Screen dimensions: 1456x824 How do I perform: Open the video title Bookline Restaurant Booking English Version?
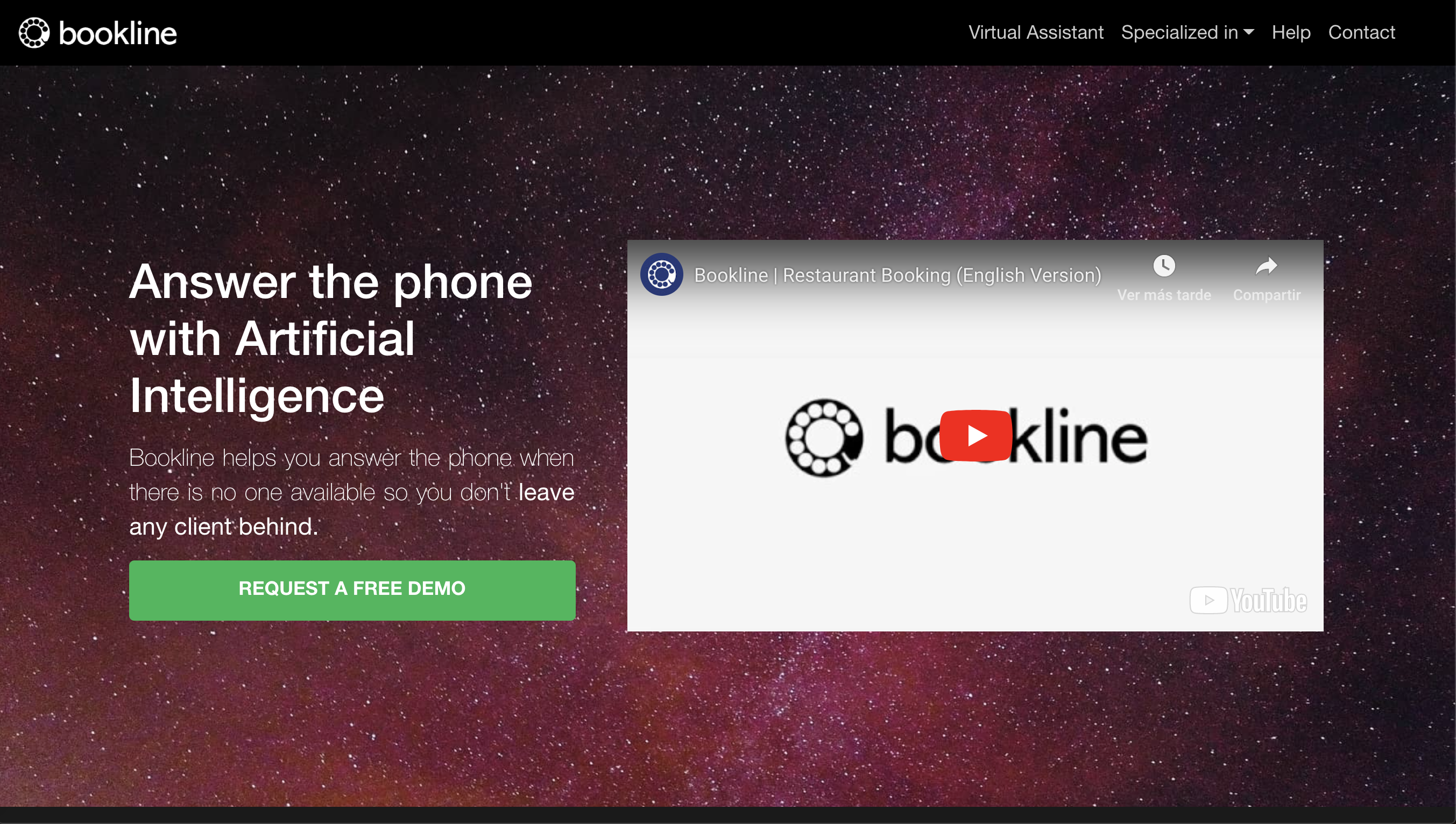(898, 275)
